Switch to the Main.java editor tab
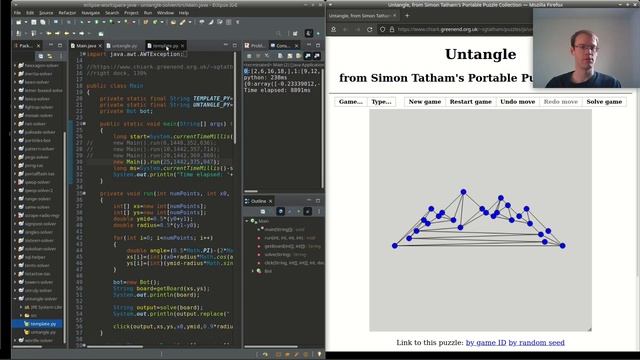The image size is (640, 360). tap(86, 46)
